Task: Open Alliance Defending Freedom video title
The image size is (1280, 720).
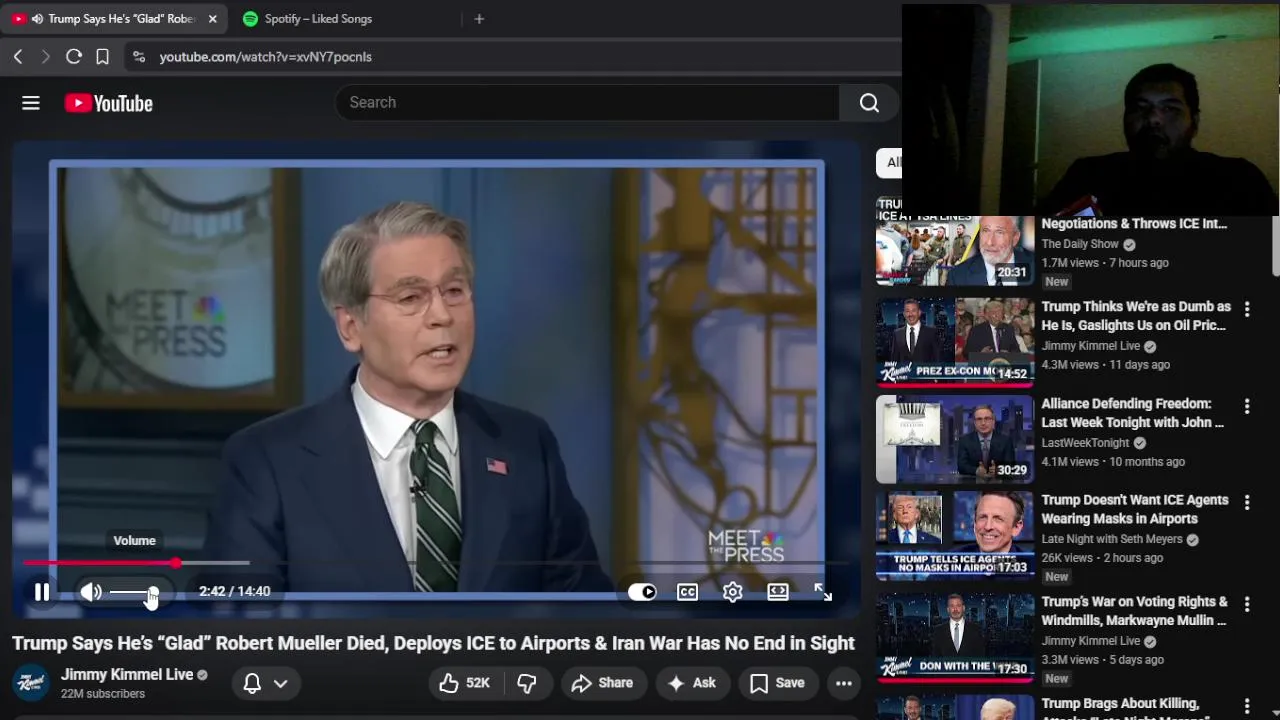Action: 1133,413
